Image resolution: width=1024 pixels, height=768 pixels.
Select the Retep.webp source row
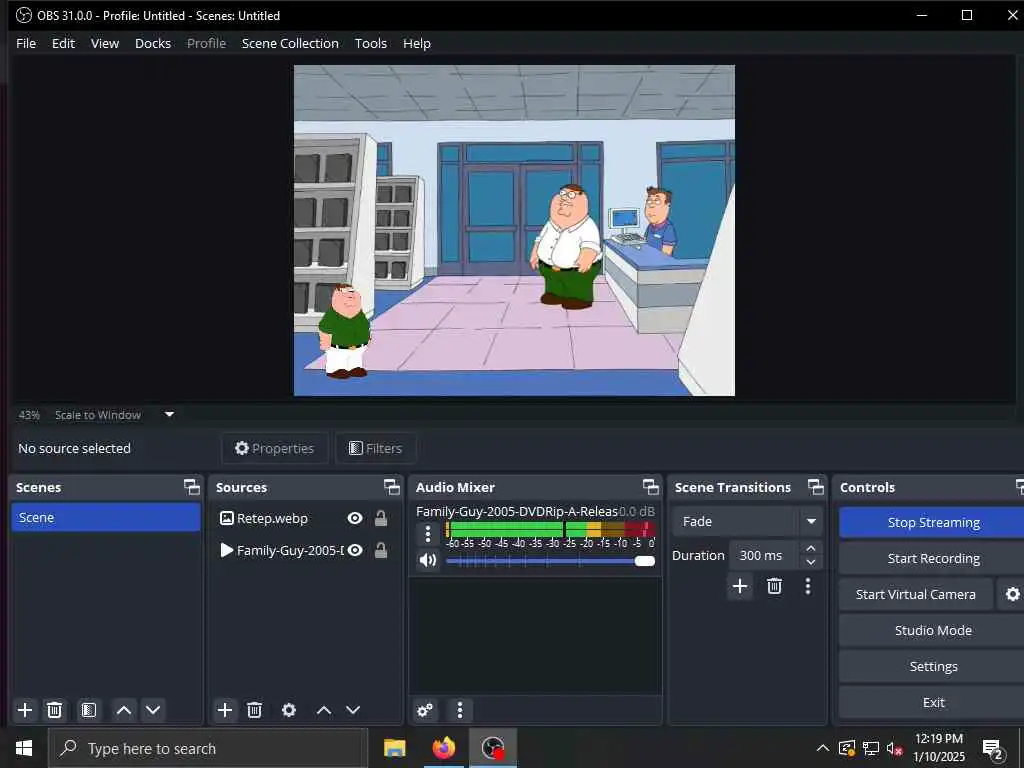point(305,518)
